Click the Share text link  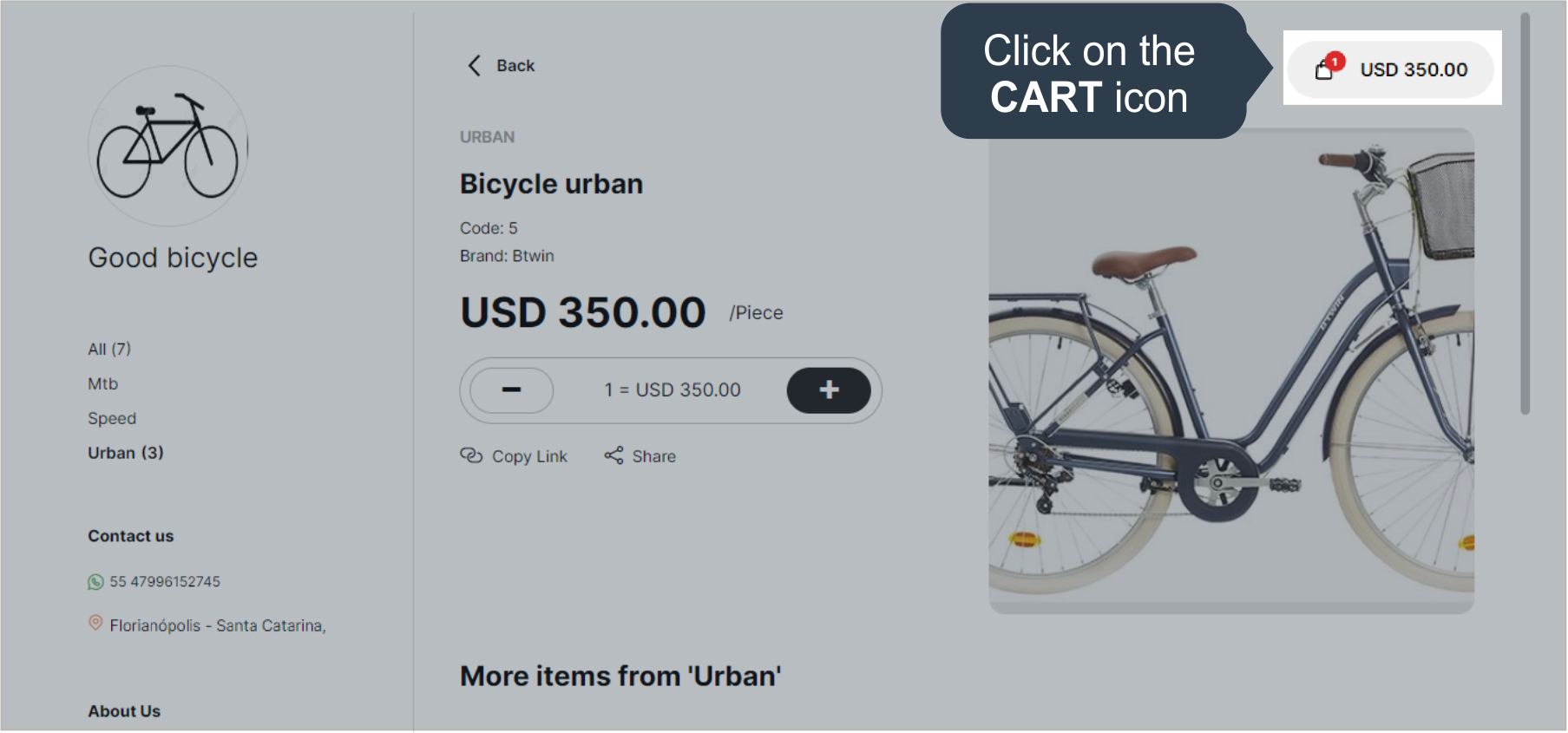tap(654, 456)
